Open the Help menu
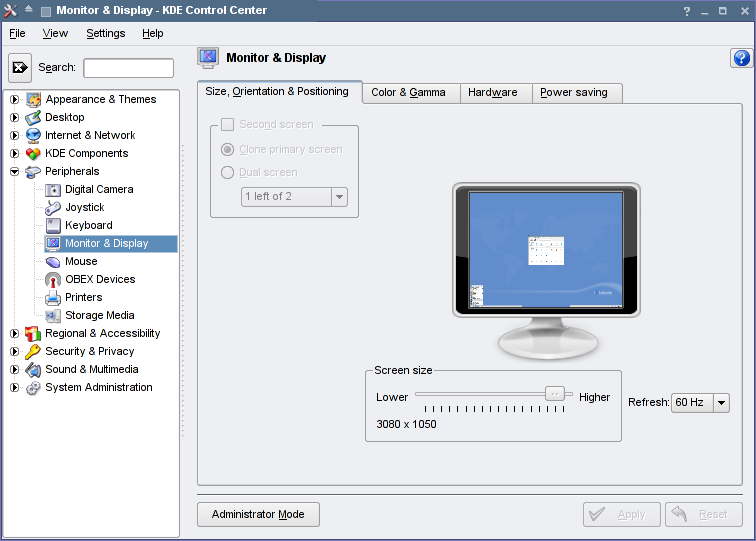 pyautogui.click(x=152, y=33)
